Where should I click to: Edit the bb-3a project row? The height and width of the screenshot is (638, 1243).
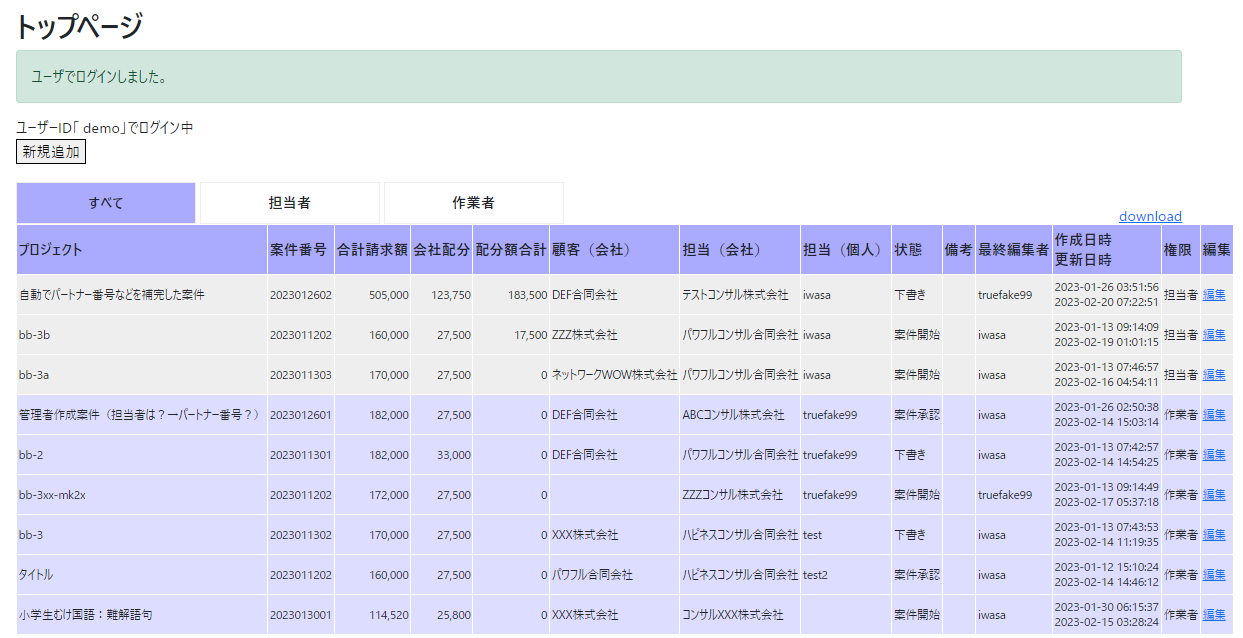pyautogui.click(x=1214, y=375)
